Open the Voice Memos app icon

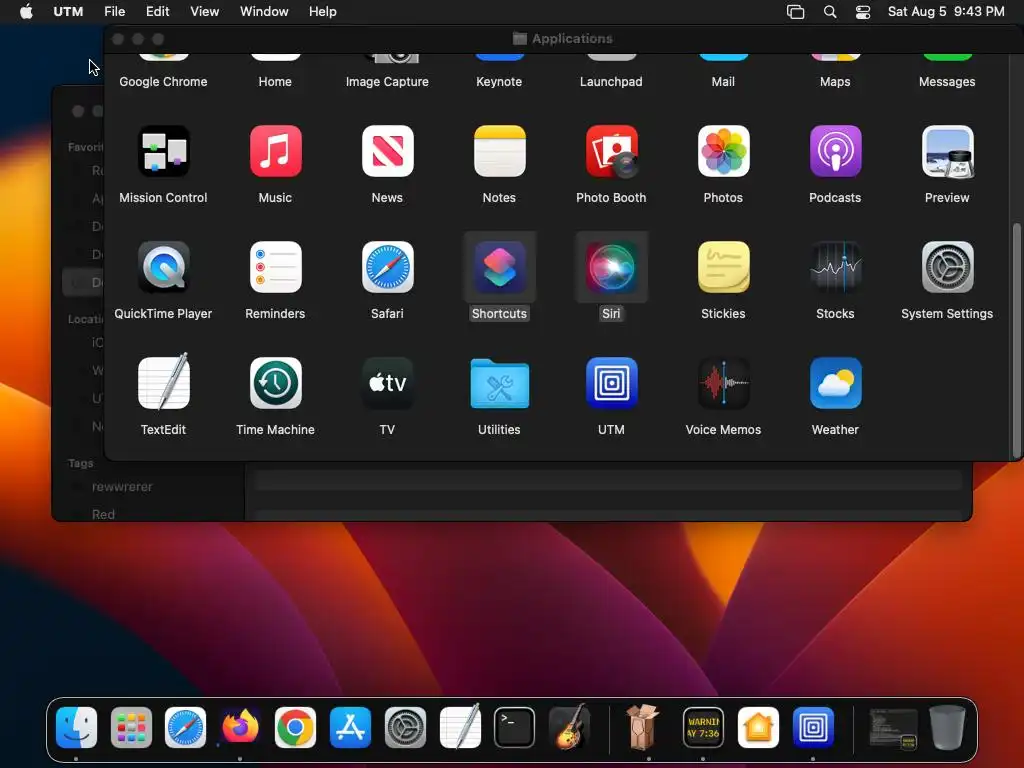pos(724,383)
